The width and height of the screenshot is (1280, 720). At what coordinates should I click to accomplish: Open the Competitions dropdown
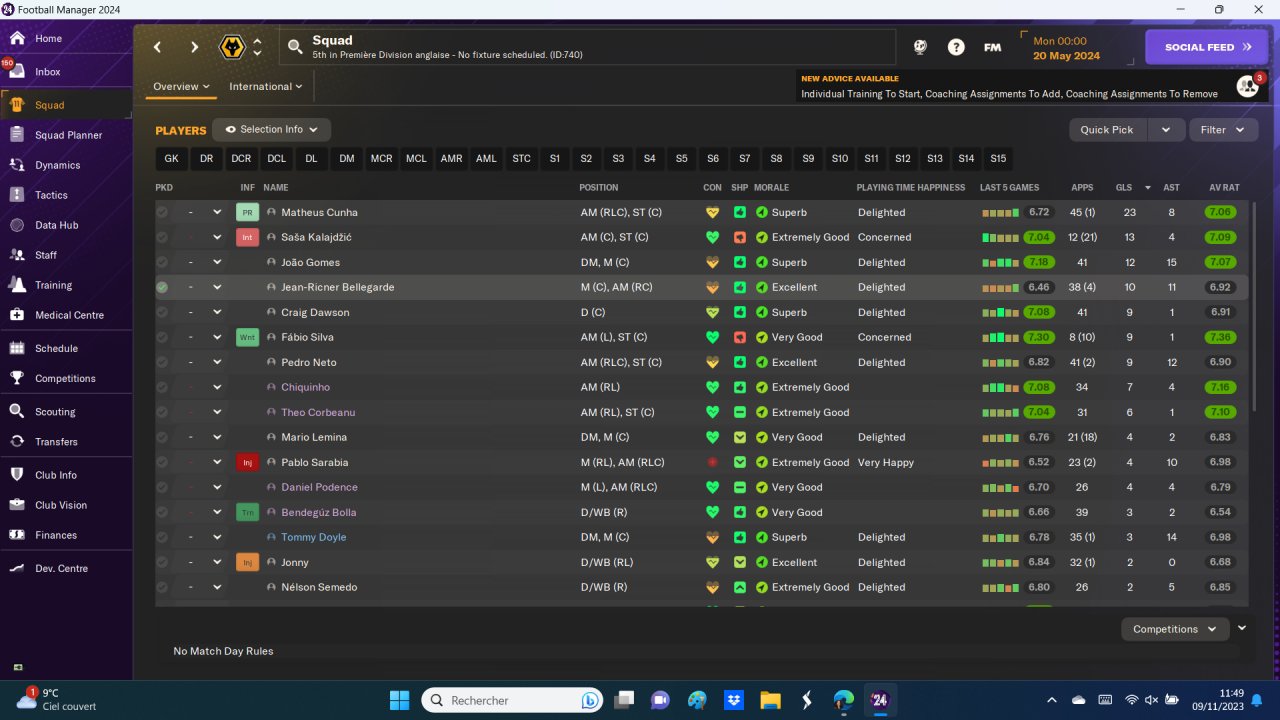point(1175,629)
